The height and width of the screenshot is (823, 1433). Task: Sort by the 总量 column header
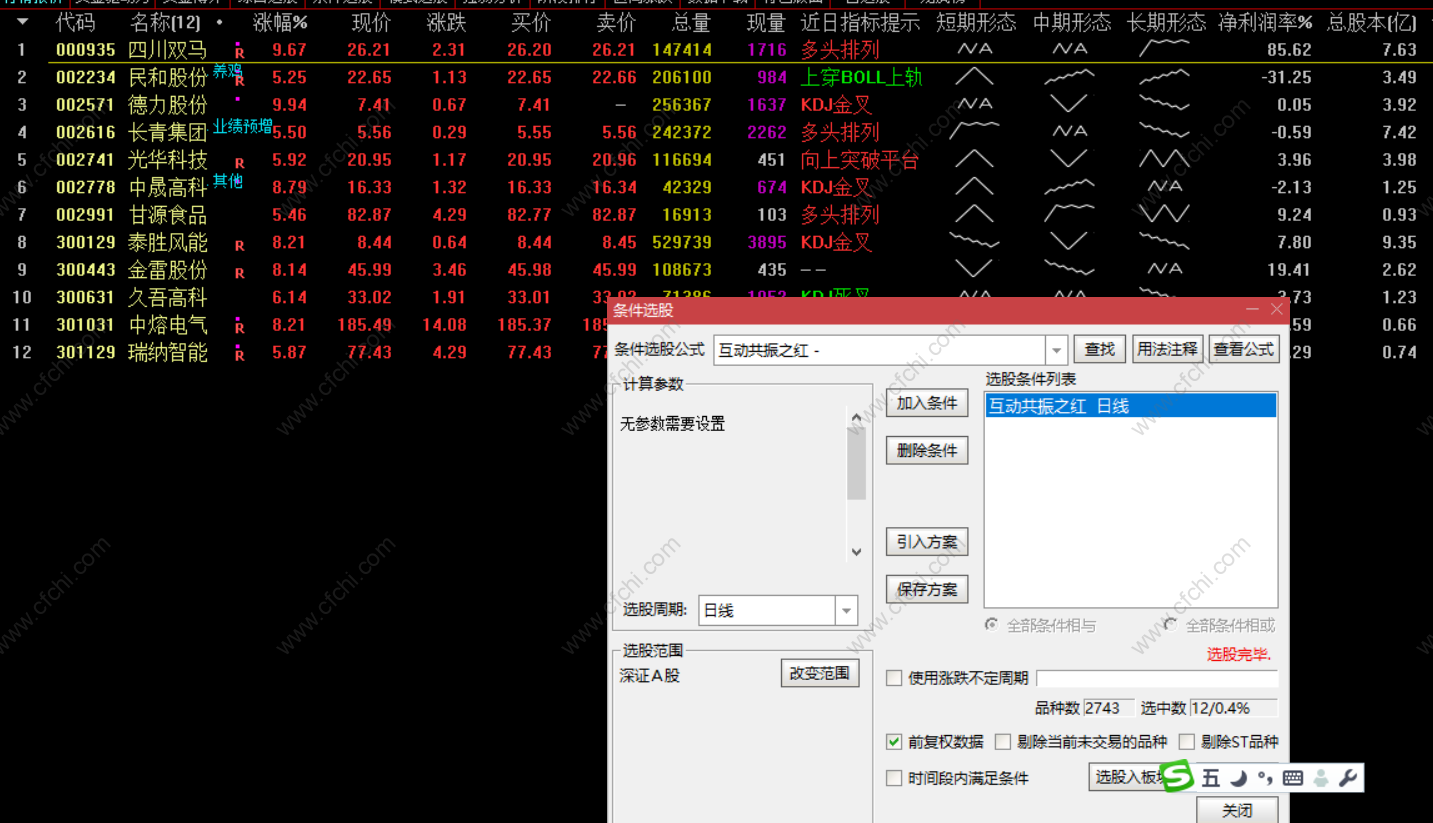(691, 22)
